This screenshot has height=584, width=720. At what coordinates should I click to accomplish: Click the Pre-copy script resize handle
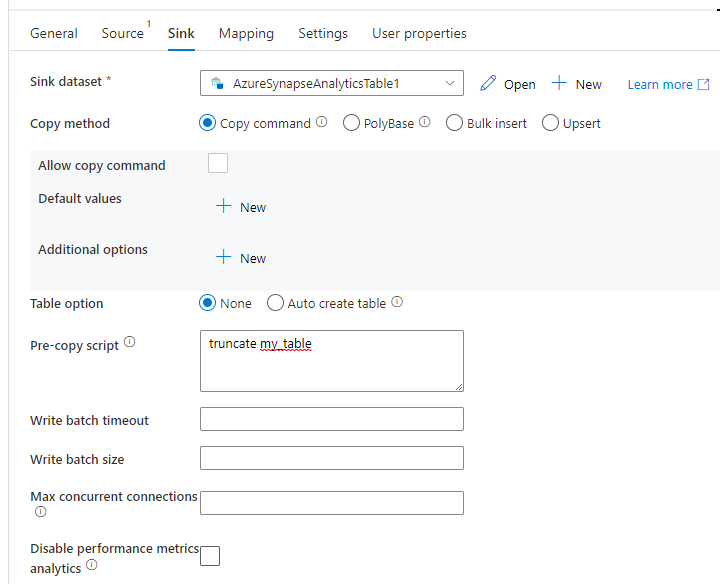[x=459, y=387]
